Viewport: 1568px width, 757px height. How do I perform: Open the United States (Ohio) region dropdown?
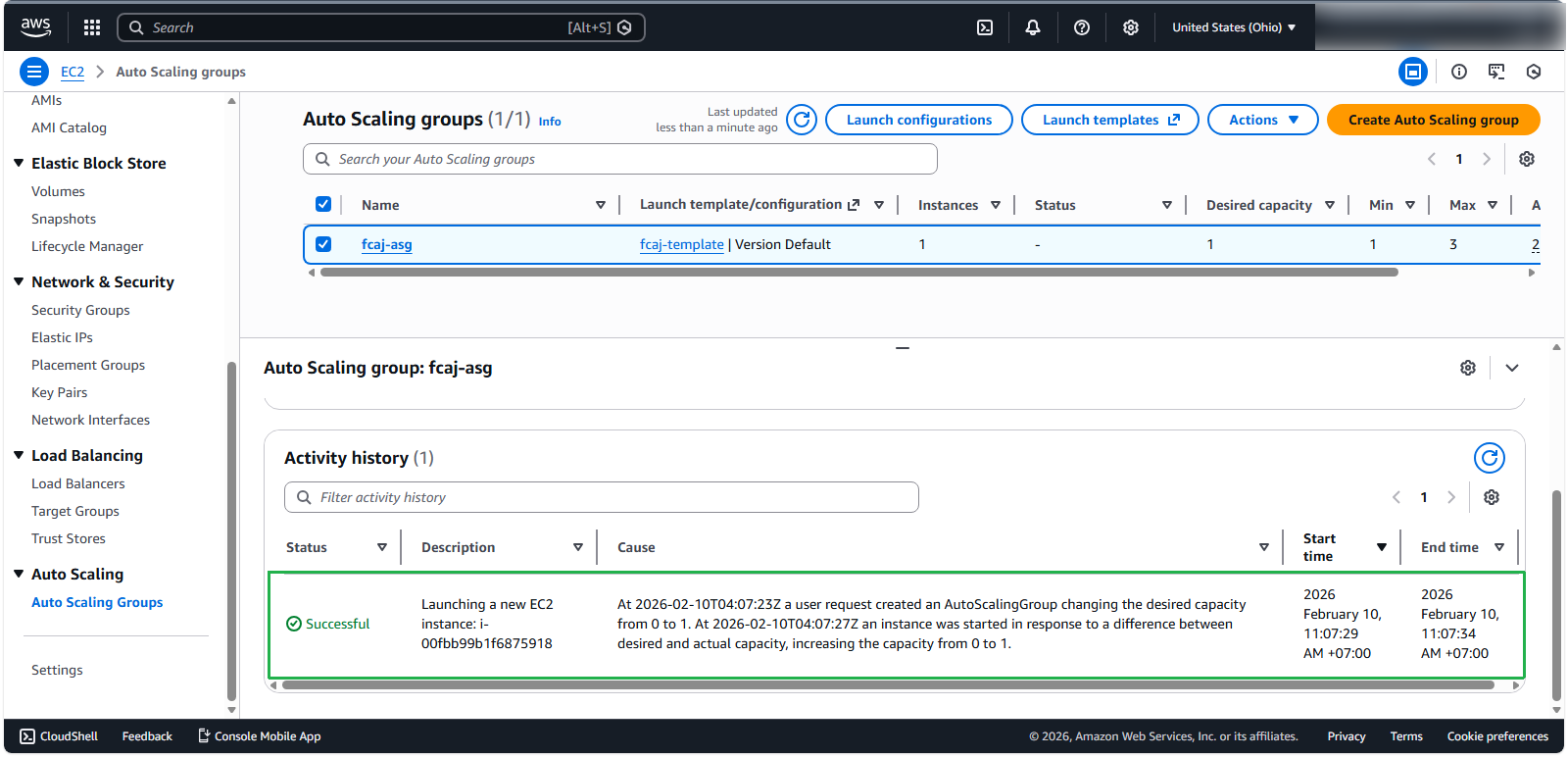(1234, 27)
